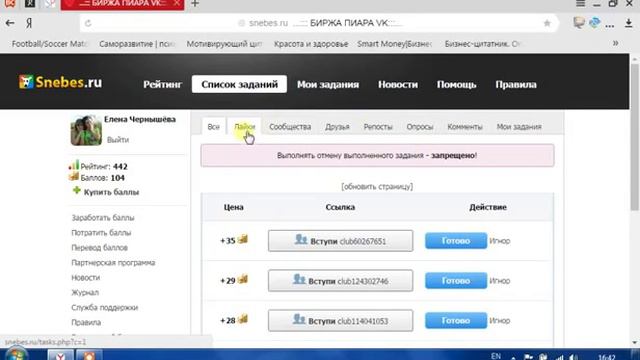This screenshot has height=360, width=640.
Task: Open Красота и здоровье bookmark
Action: coord(311,44)
